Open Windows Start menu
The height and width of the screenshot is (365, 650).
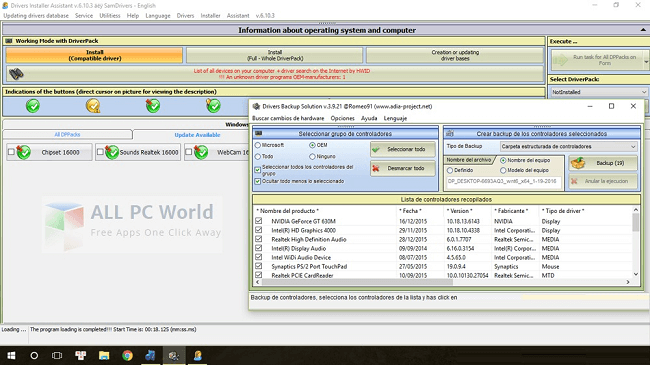coord(11,355)
